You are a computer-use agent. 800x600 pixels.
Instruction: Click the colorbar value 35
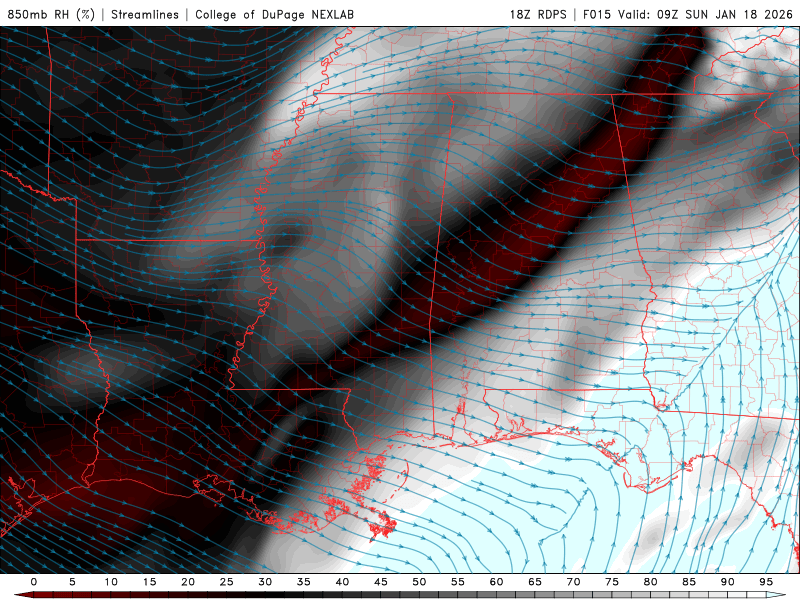click(x=304, y=582)
